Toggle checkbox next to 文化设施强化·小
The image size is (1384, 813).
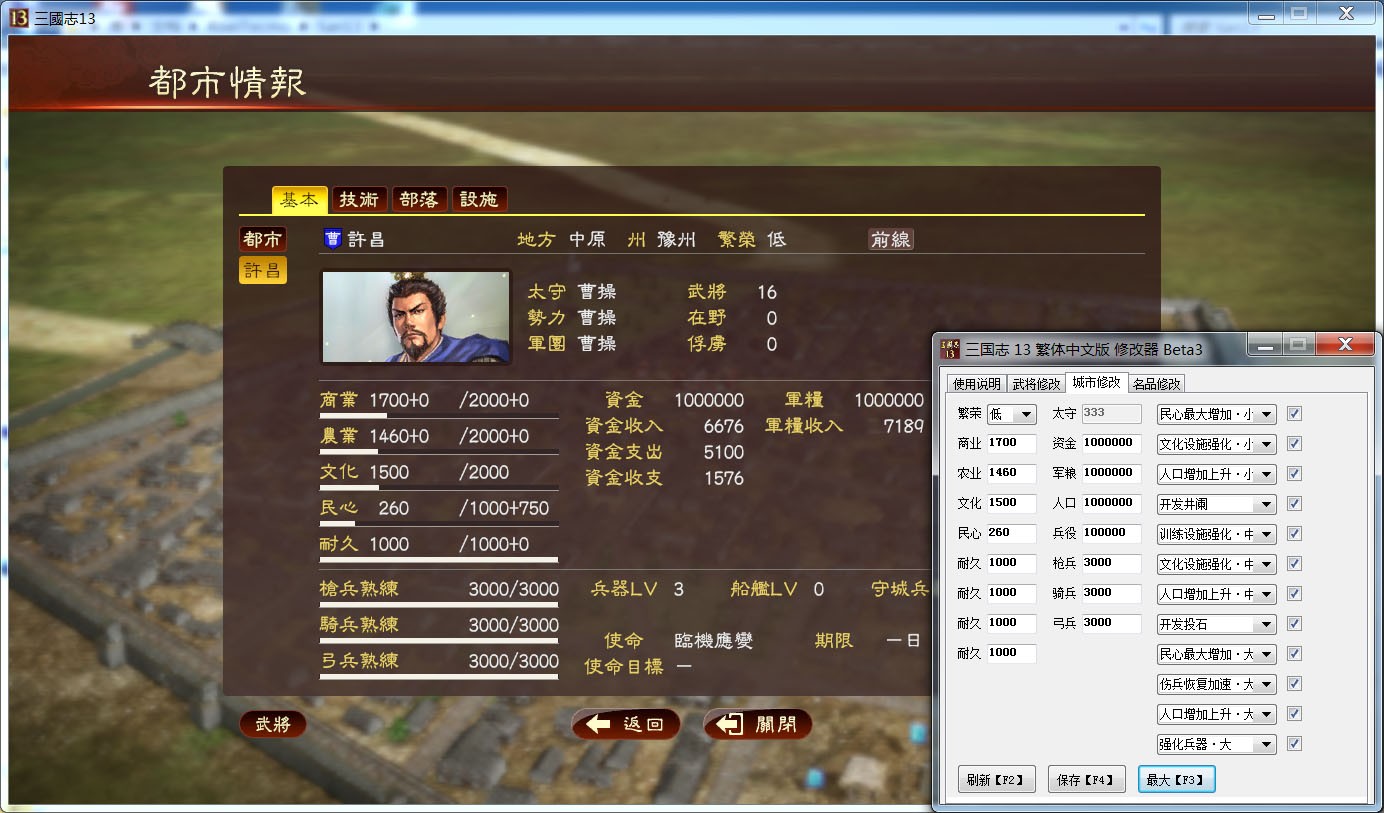tap(1294, 444)
